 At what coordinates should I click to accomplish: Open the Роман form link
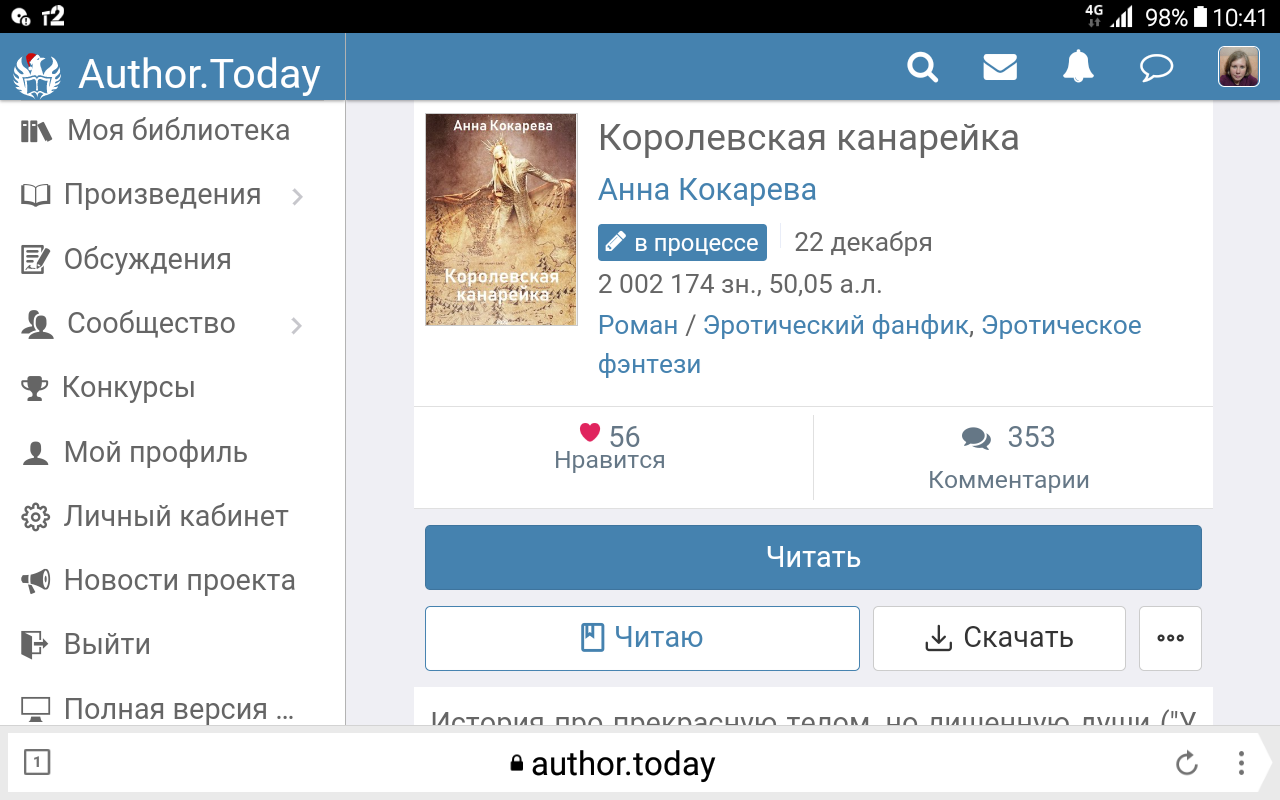[x=638, y=325]
